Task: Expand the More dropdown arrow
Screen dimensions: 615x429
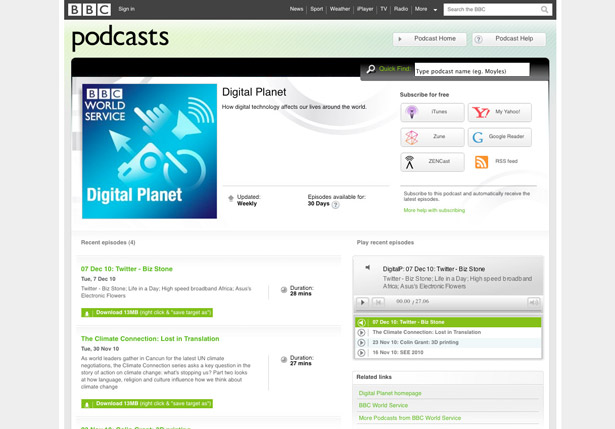Action: point(435,10)
